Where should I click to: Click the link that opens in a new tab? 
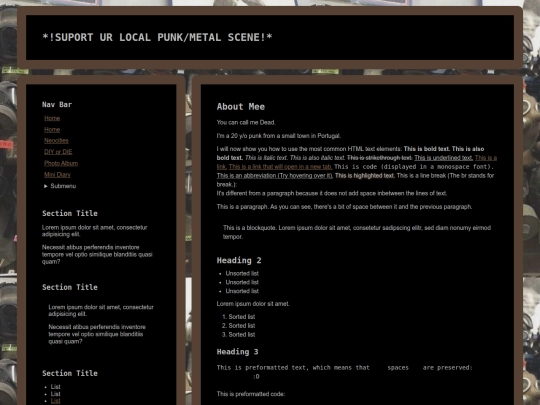[281, 167]
